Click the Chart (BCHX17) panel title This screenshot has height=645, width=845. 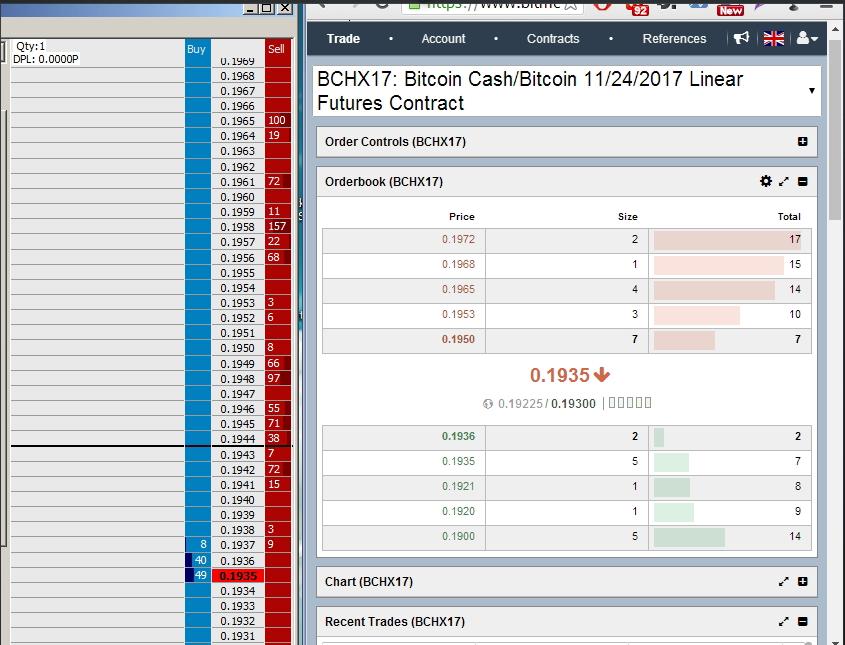pyautogui.click(x=369, y=582)
